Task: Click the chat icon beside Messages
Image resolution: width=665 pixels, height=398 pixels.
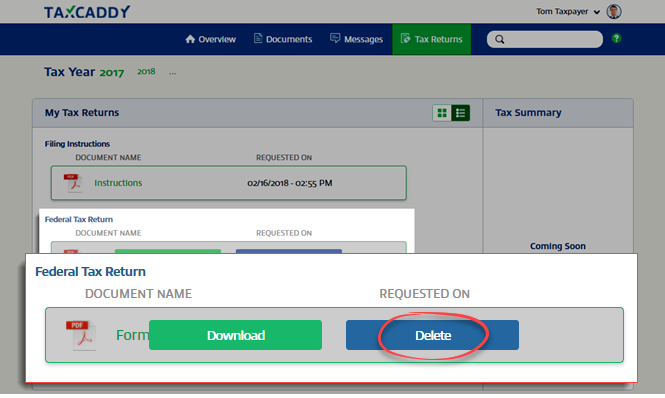Action: (x=335, y=39)
